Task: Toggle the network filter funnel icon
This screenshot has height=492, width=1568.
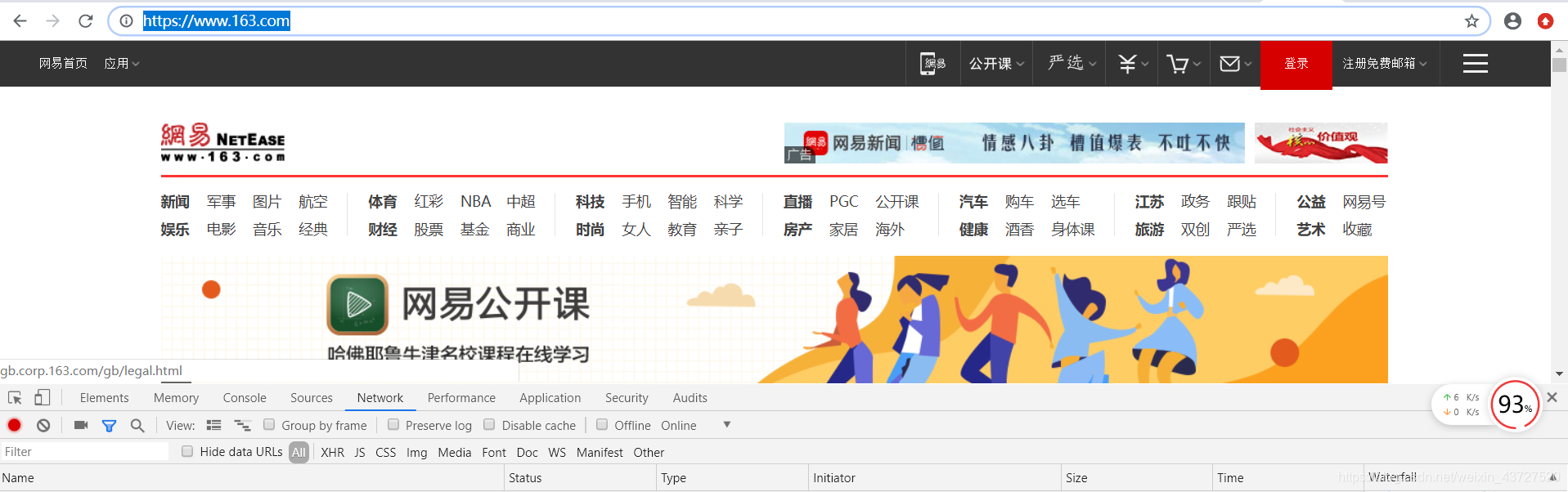Action: tap(109, 425)
